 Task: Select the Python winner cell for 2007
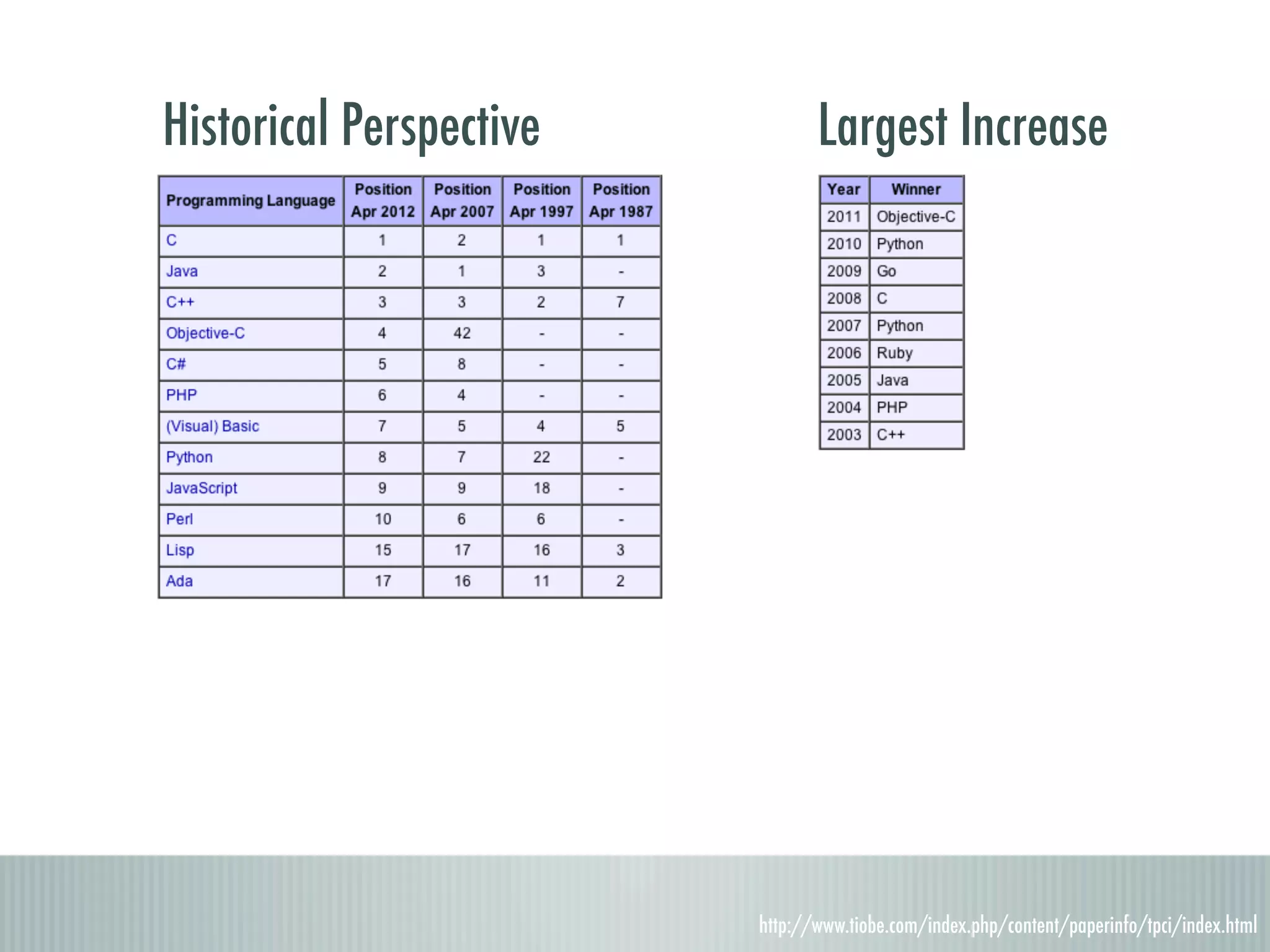coord(917,326)
